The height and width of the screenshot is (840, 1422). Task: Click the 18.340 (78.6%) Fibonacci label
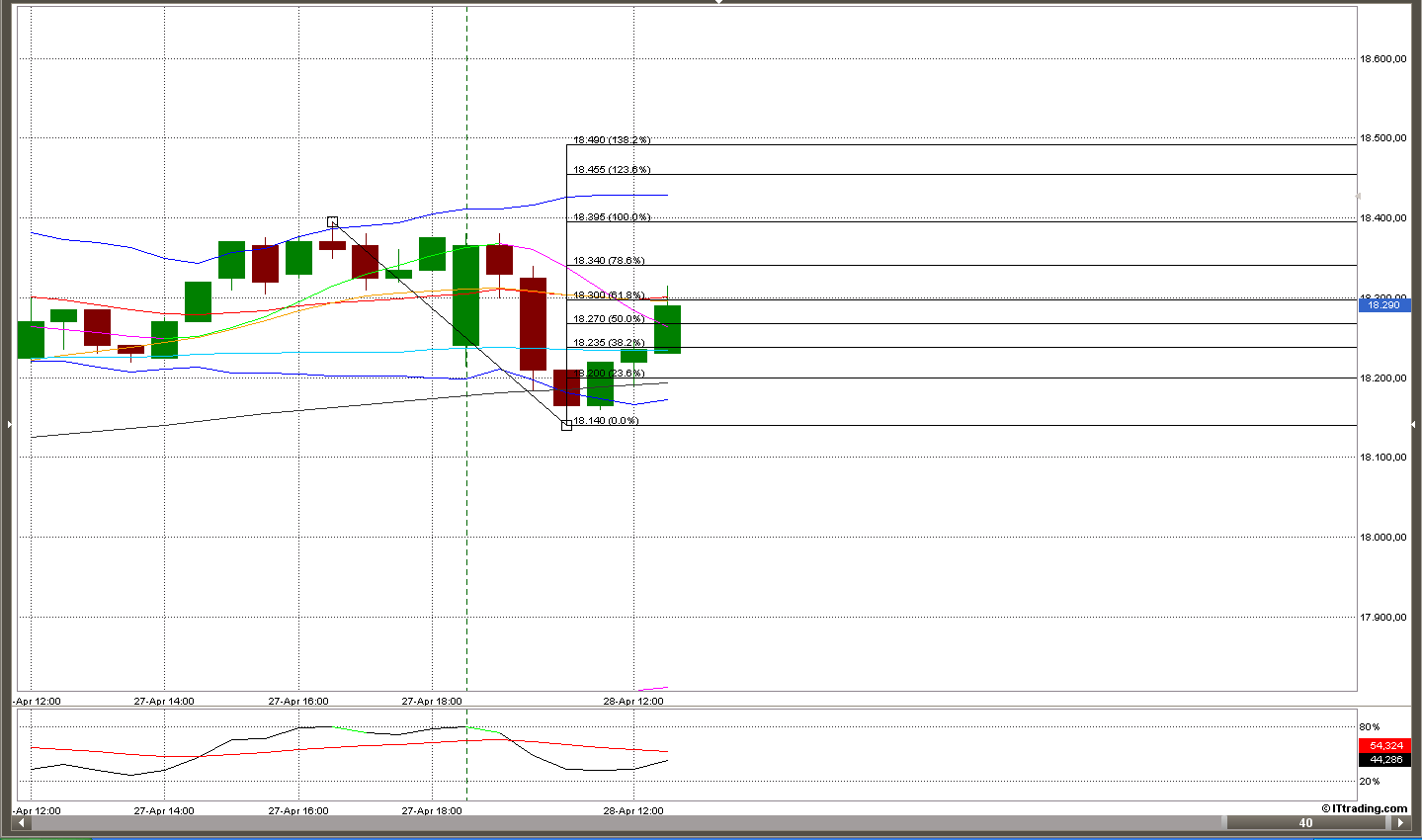pyautogui.click(x=609, y=261)
